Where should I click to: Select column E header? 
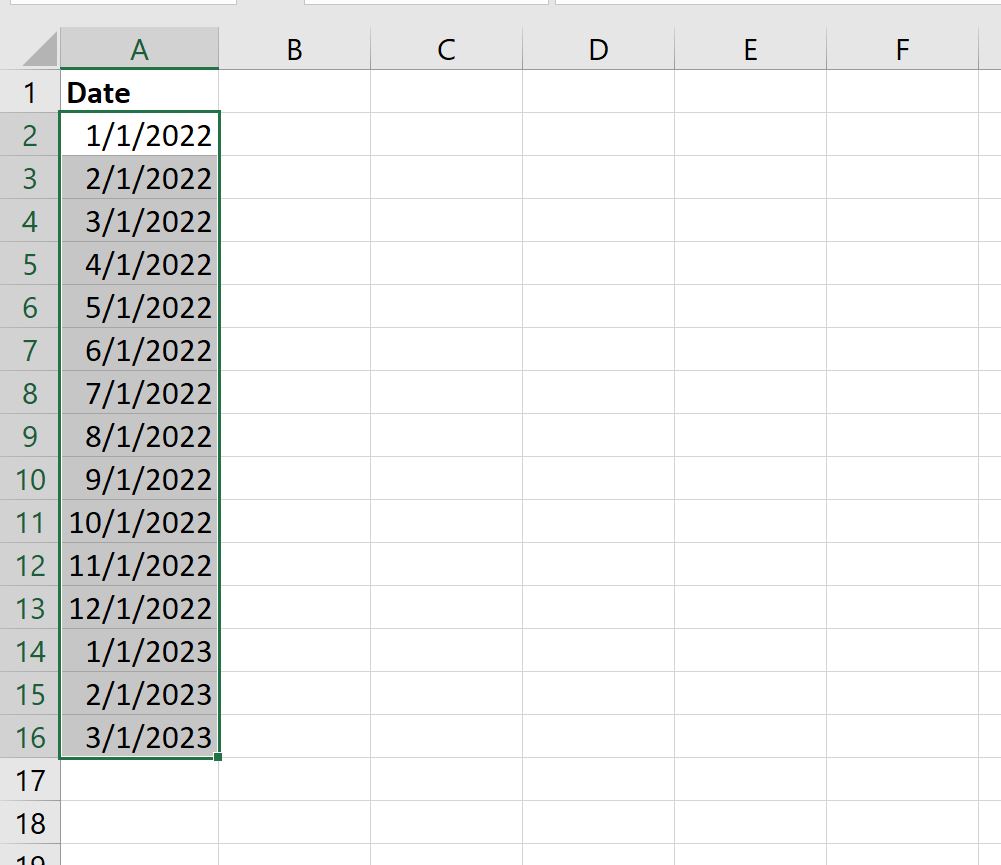tap(750, 47)
